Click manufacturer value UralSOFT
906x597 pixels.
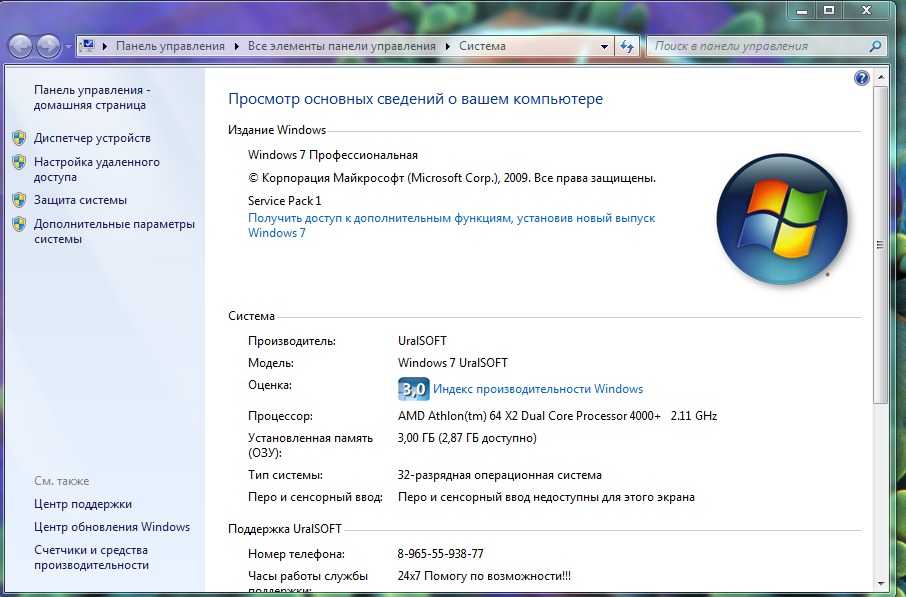tap(422, 341)
